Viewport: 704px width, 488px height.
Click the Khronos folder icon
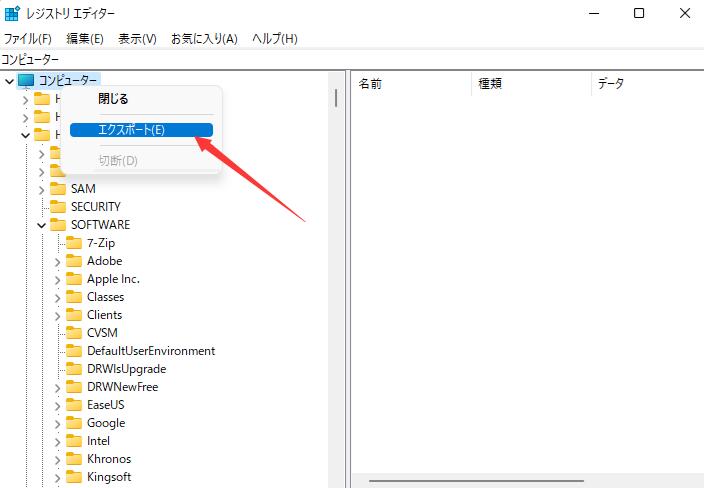click(x=74, y=459)
